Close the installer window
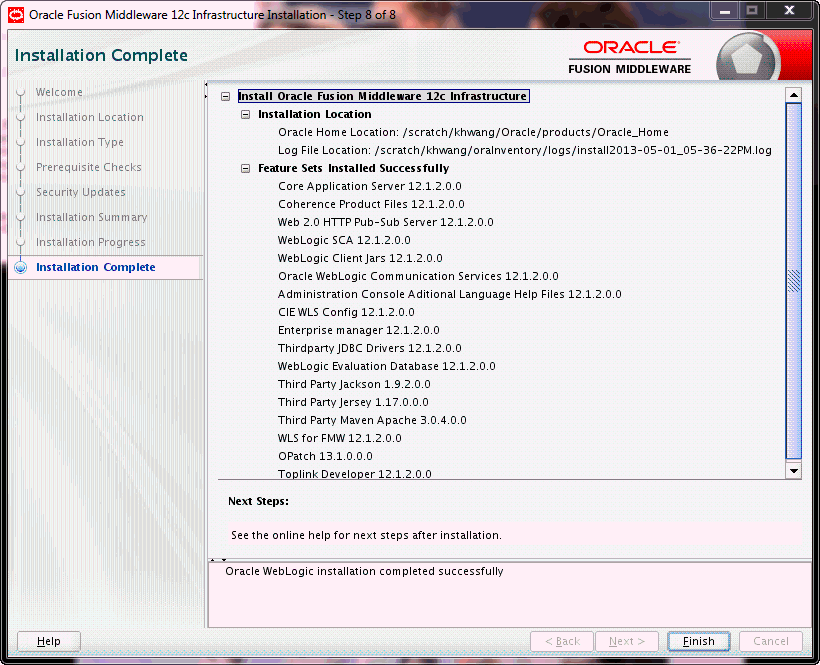Image resolution: width=820 pixels, height=665 pixels. pos(790,11)
